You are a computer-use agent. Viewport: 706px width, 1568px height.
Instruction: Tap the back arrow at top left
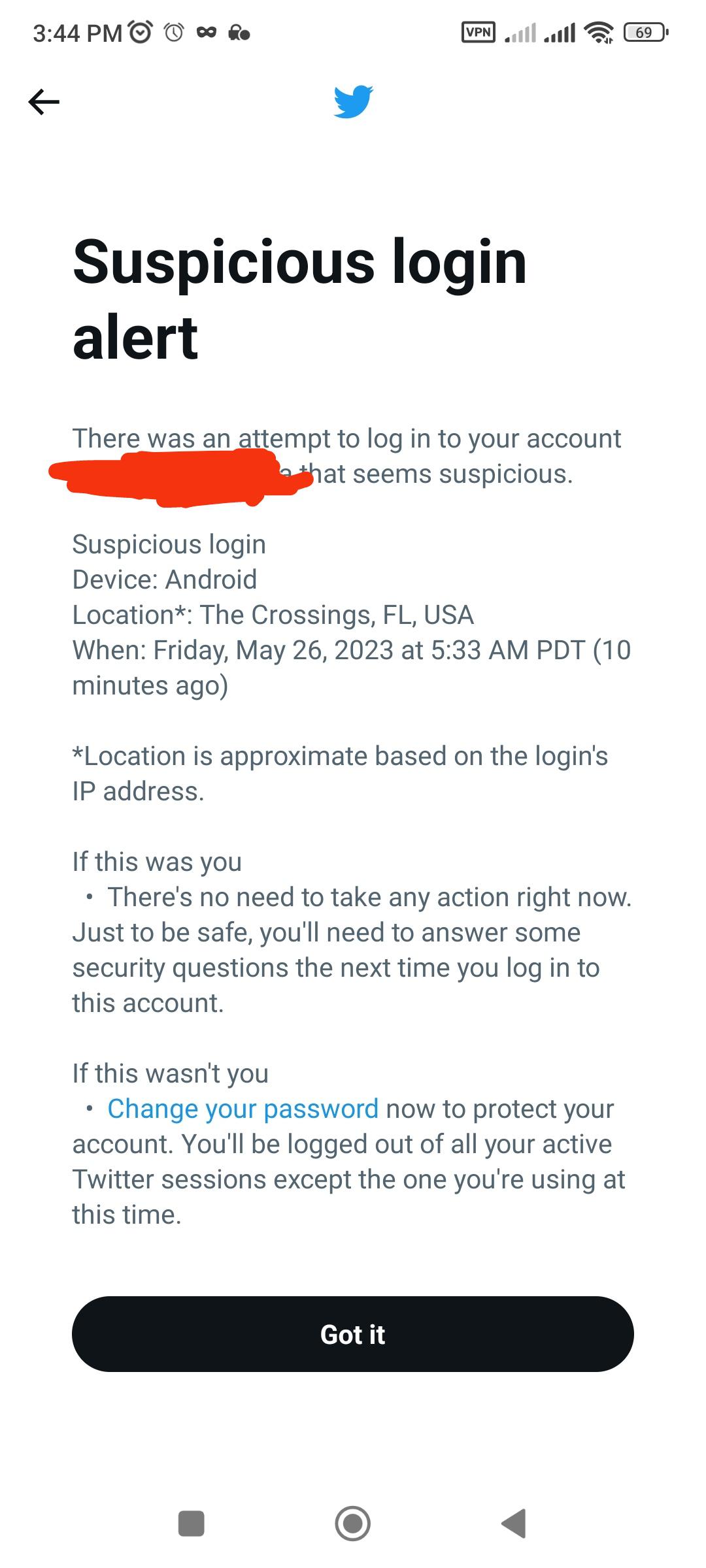(44, 102)
